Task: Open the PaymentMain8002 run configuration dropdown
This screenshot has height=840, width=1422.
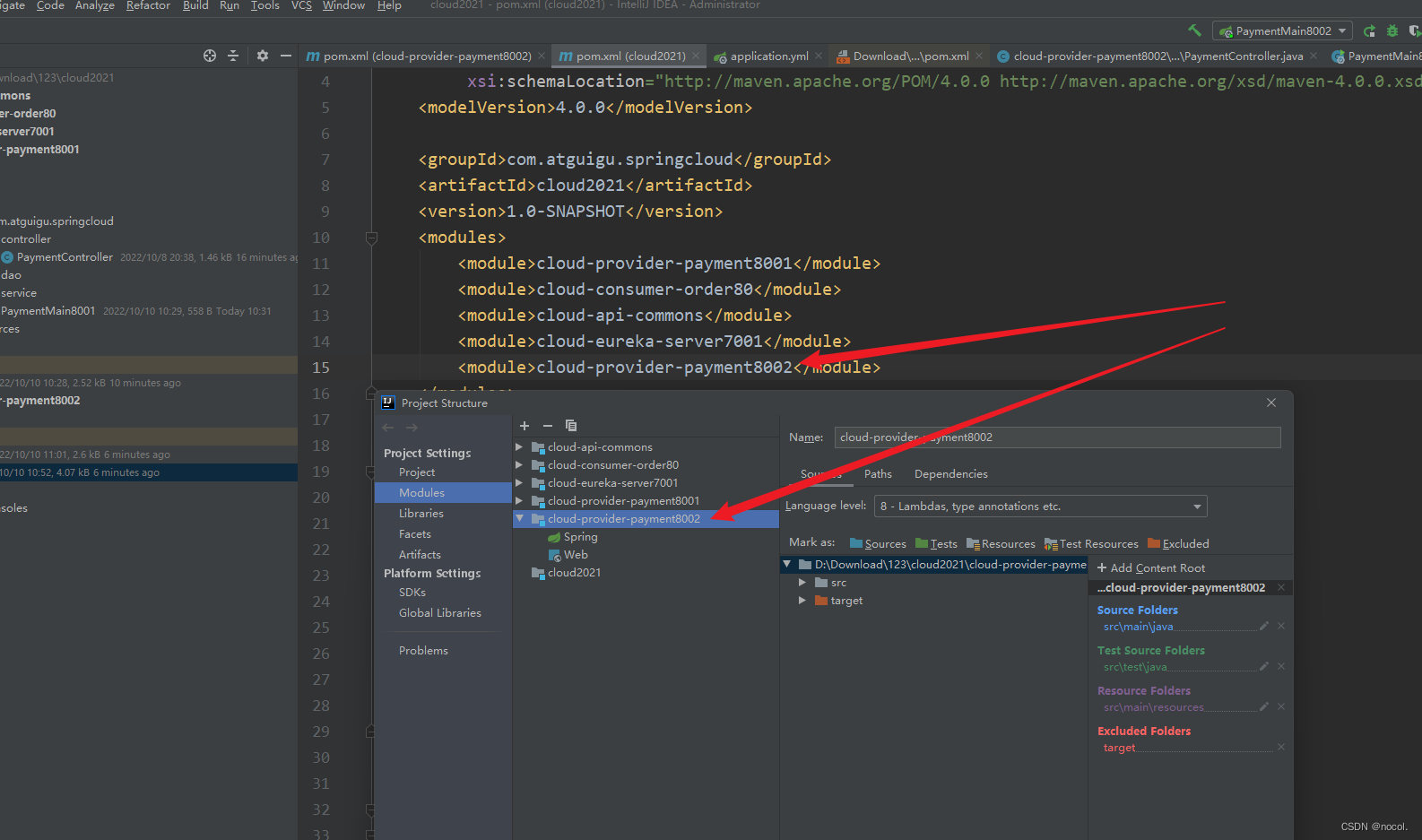Action: coord(1283,30)
